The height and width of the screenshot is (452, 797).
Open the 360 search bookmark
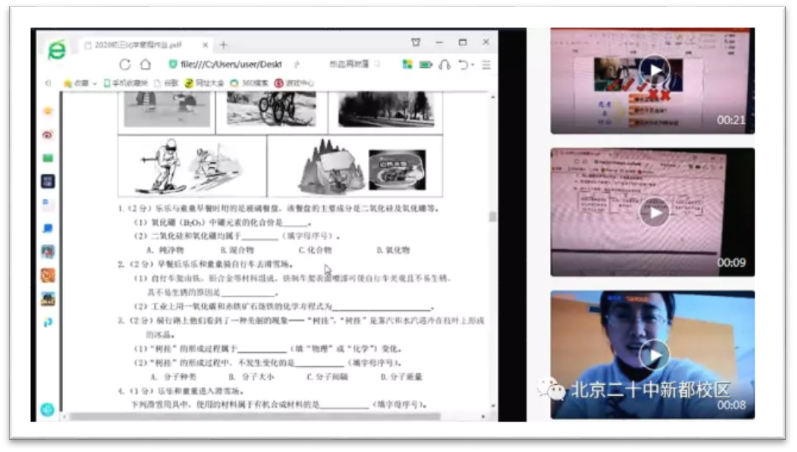click(249, 83)
